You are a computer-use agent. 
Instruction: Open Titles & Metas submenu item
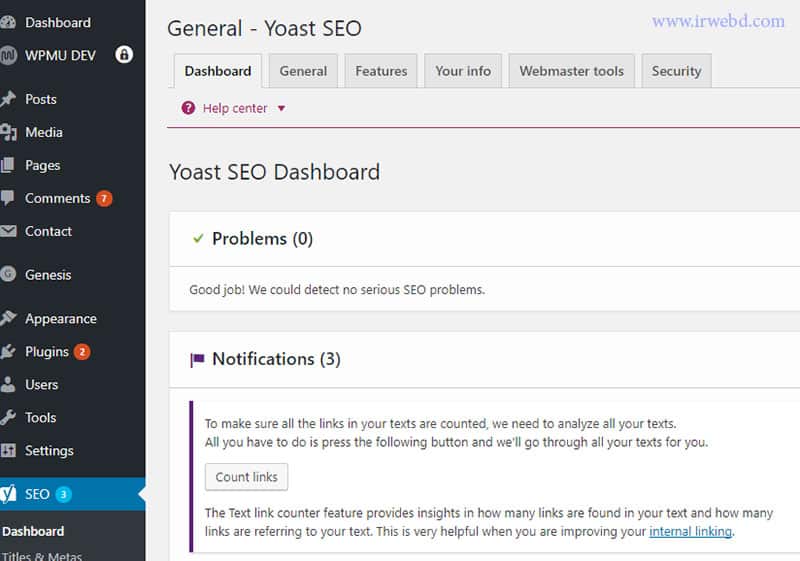pyautogui.click(x=42, y=556)
